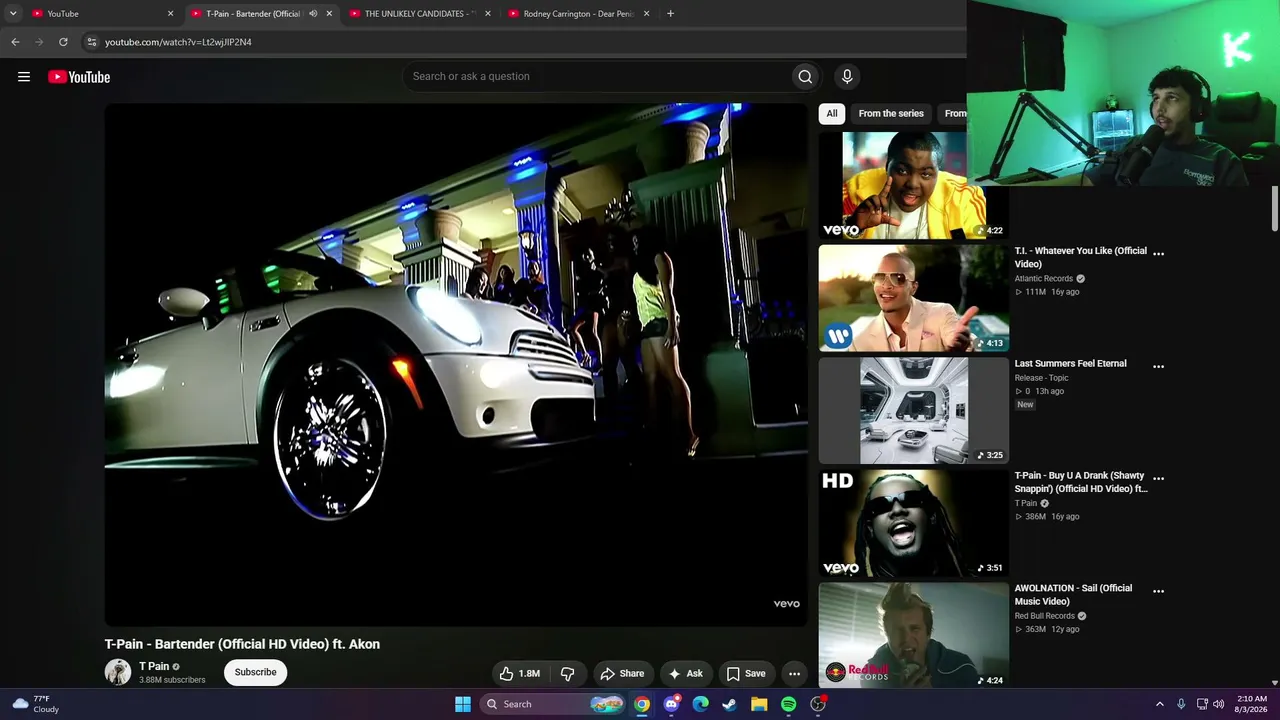Click the Atlantic Records channel name
Screen dimensions: 1280x720
point(1044,279)
